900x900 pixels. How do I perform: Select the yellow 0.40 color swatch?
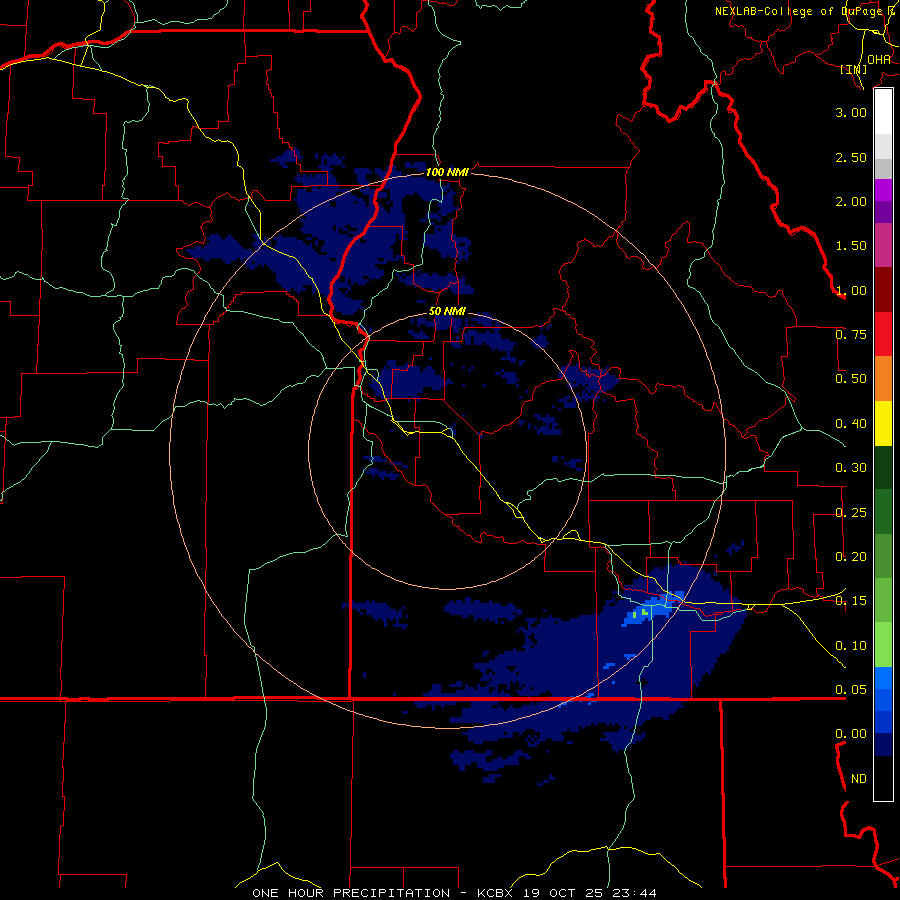(883, 423)
